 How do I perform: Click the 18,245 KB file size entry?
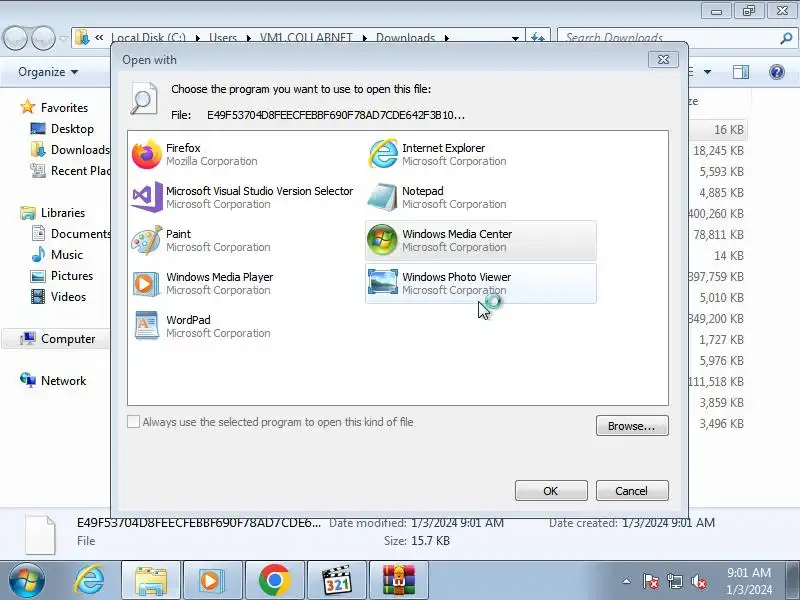click(718, 151)
